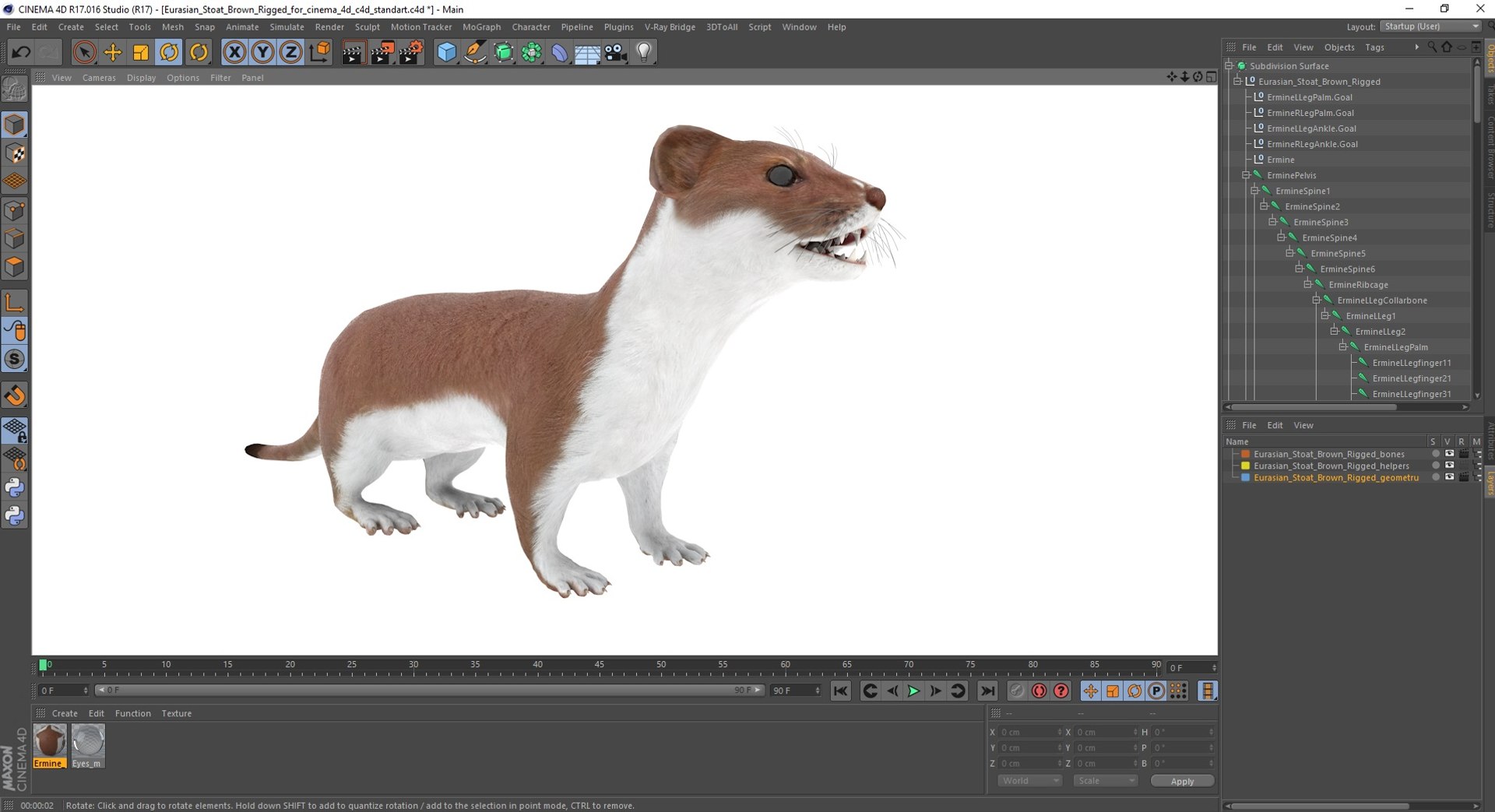Toggle Z axis lock
The height and width of the screenshot is (812, 1495).
pos(290,52)
